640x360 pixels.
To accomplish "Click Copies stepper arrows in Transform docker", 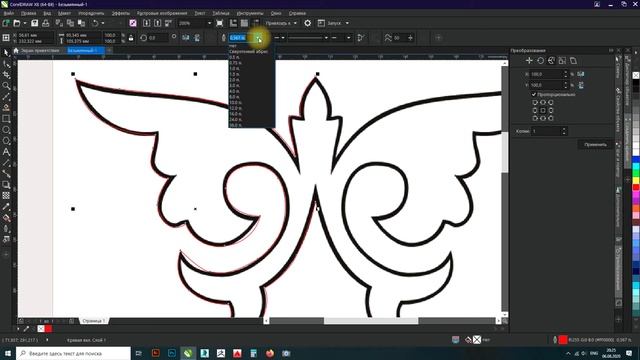I will point(564,131).
